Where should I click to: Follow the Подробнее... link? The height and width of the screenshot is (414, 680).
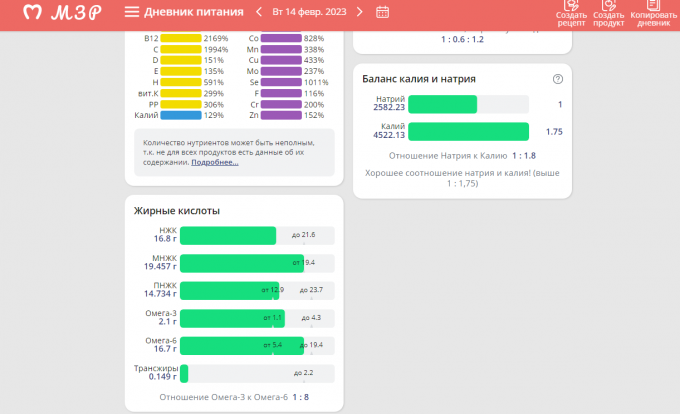[215, 162]
